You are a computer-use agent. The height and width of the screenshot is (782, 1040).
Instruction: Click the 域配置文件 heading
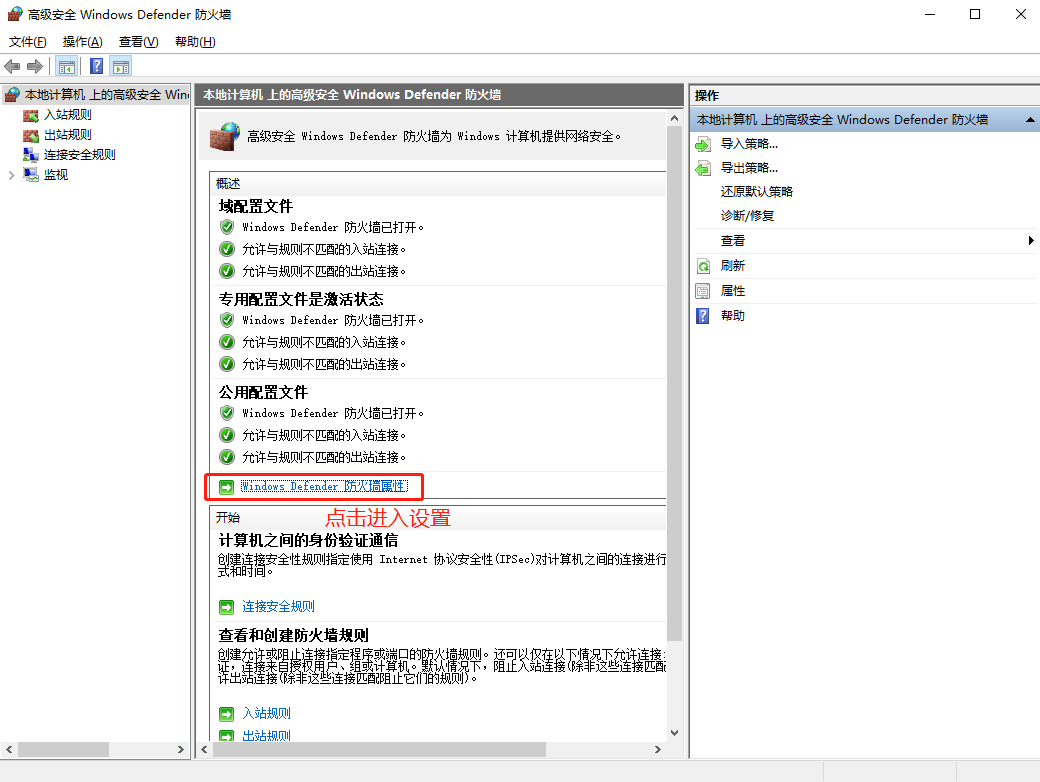coord(256,206)
